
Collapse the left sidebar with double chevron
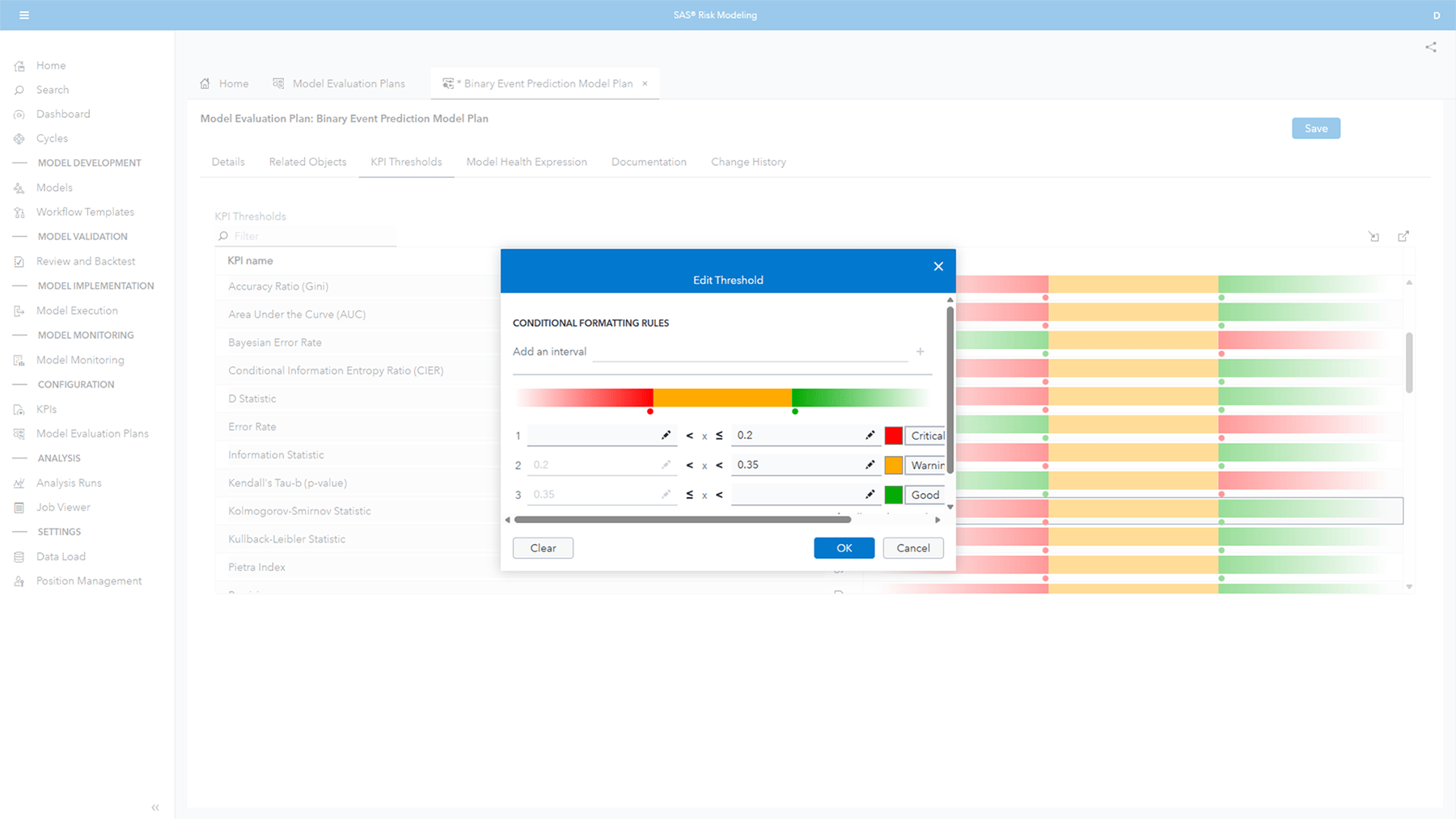[x=155, y=807]
